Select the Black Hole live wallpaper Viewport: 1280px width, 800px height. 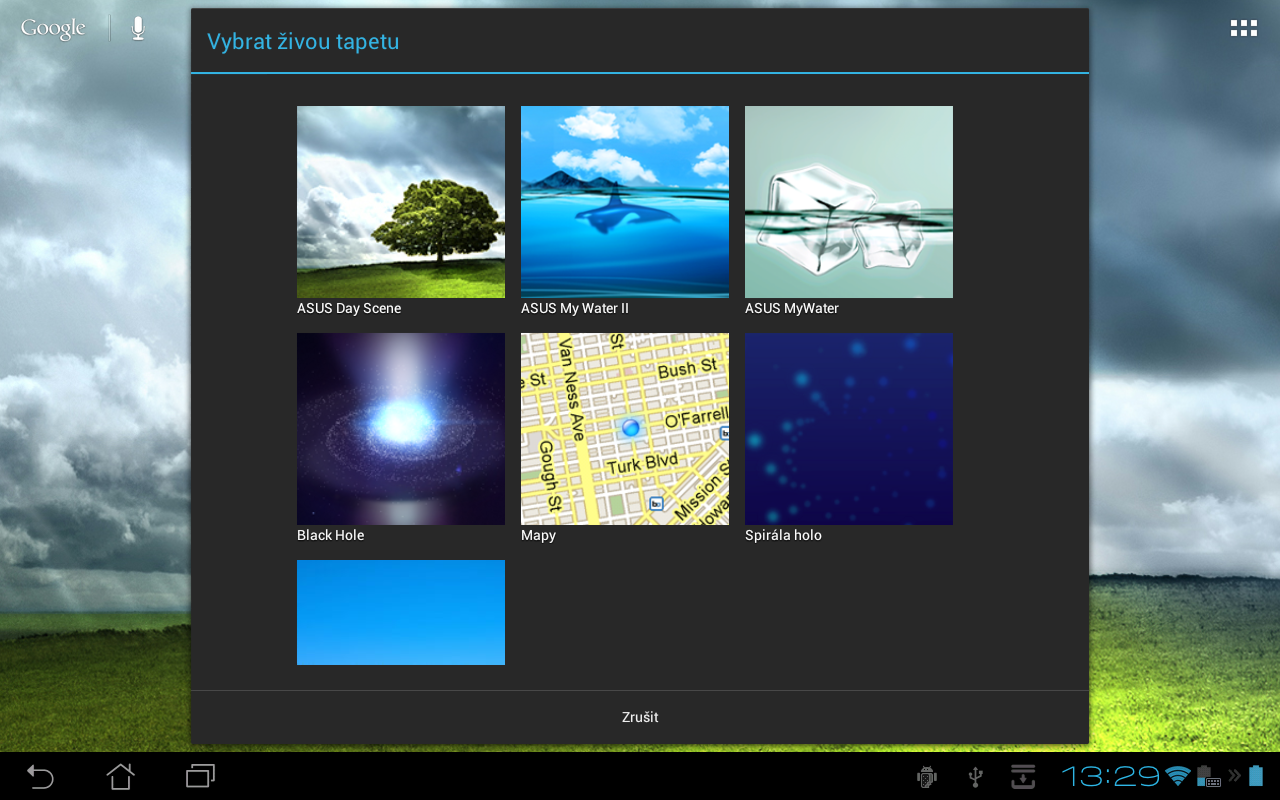coord(400,429)
